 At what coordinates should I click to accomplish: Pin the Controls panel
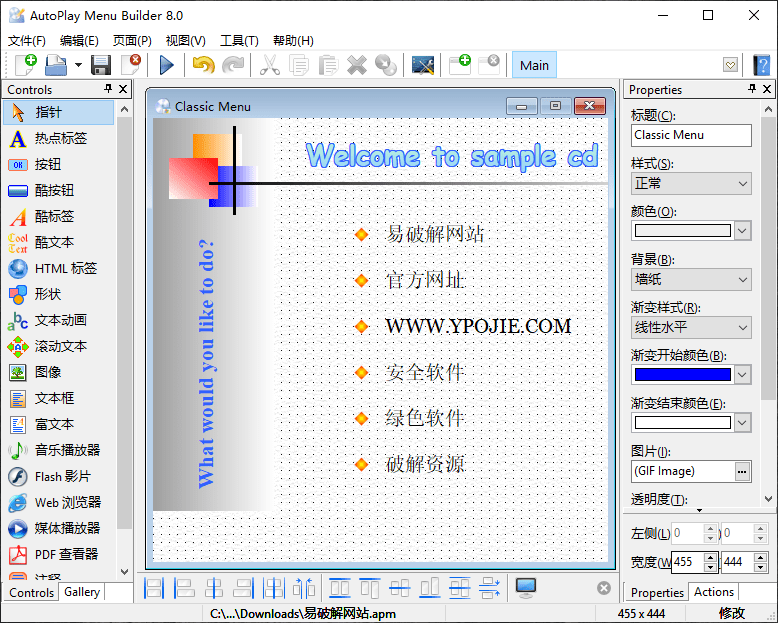(x=108, y=89)
